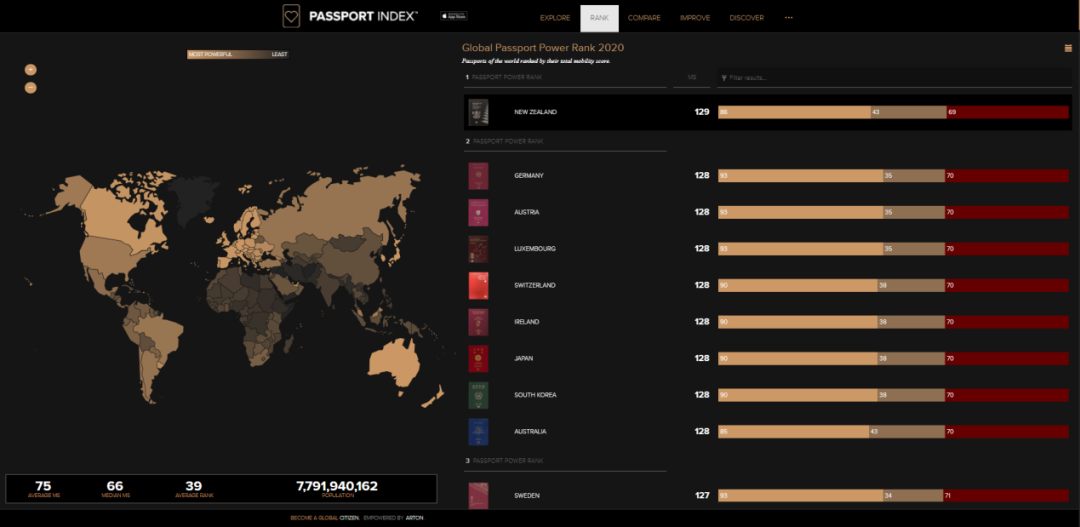Select SWEDEN country name
Viewport: 1080px width, 527px height.
point(527,495)
